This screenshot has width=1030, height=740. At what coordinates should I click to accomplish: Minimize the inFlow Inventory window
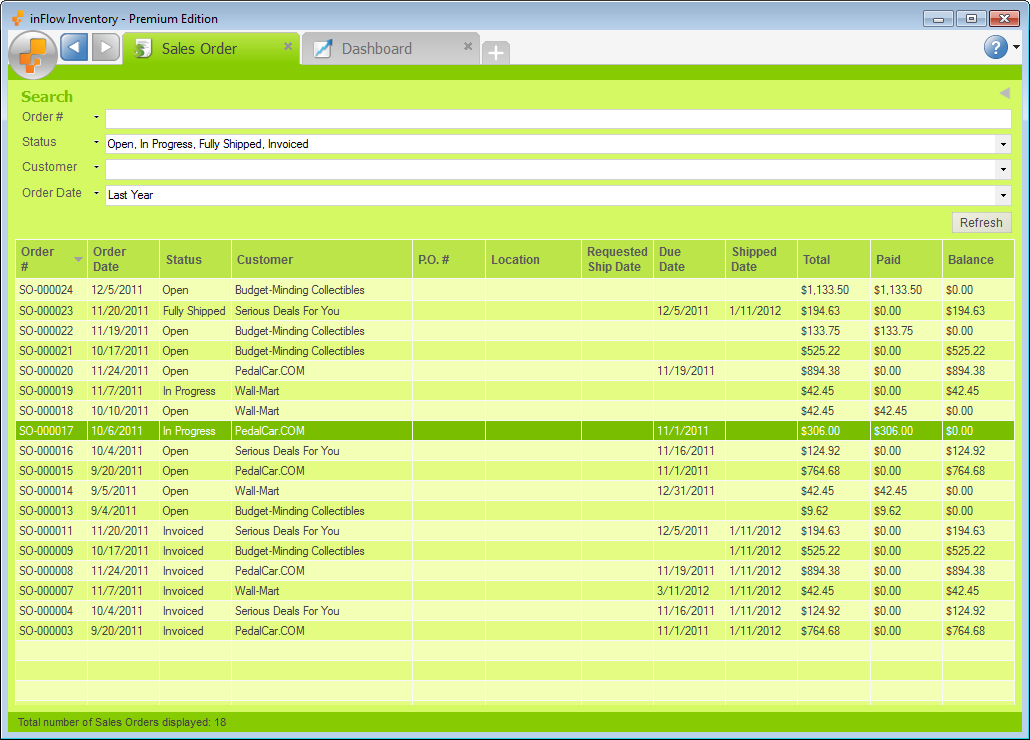coord(938,19)
